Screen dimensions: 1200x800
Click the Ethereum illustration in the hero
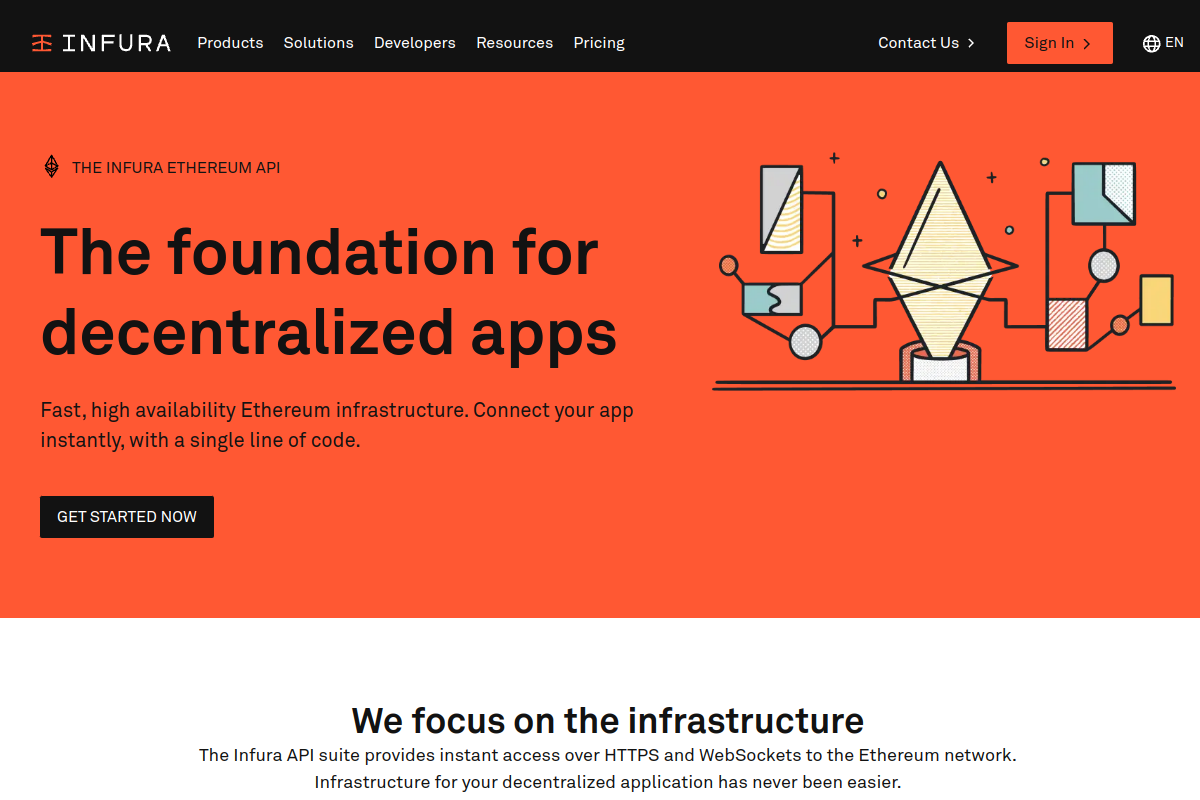(944, 270)
